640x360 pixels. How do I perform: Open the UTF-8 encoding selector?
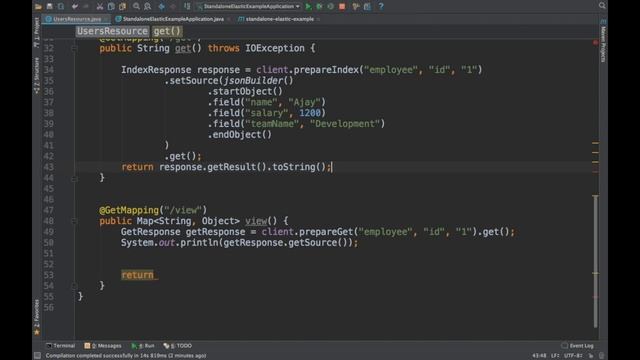pos(573,356)
